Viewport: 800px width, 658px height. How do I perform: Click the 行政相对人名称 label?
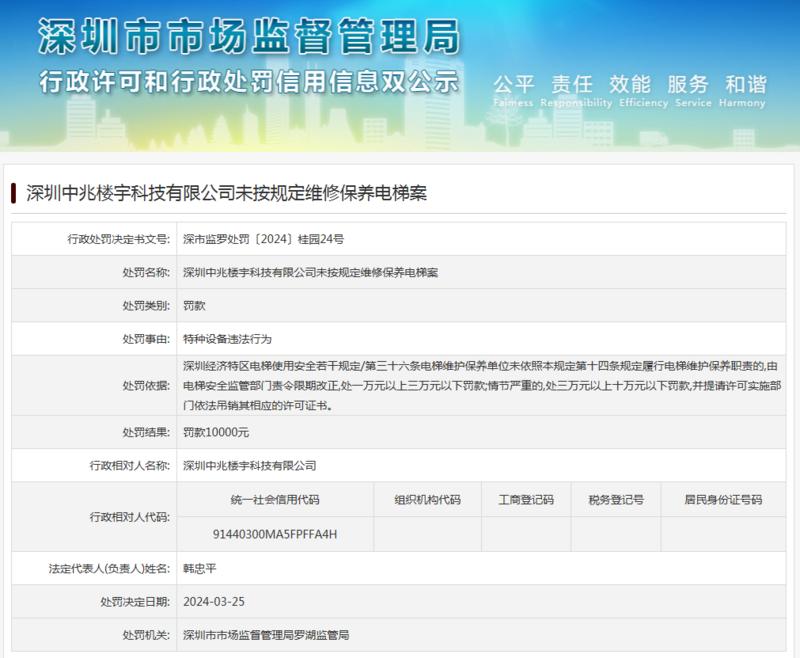[x=130, y=466]
